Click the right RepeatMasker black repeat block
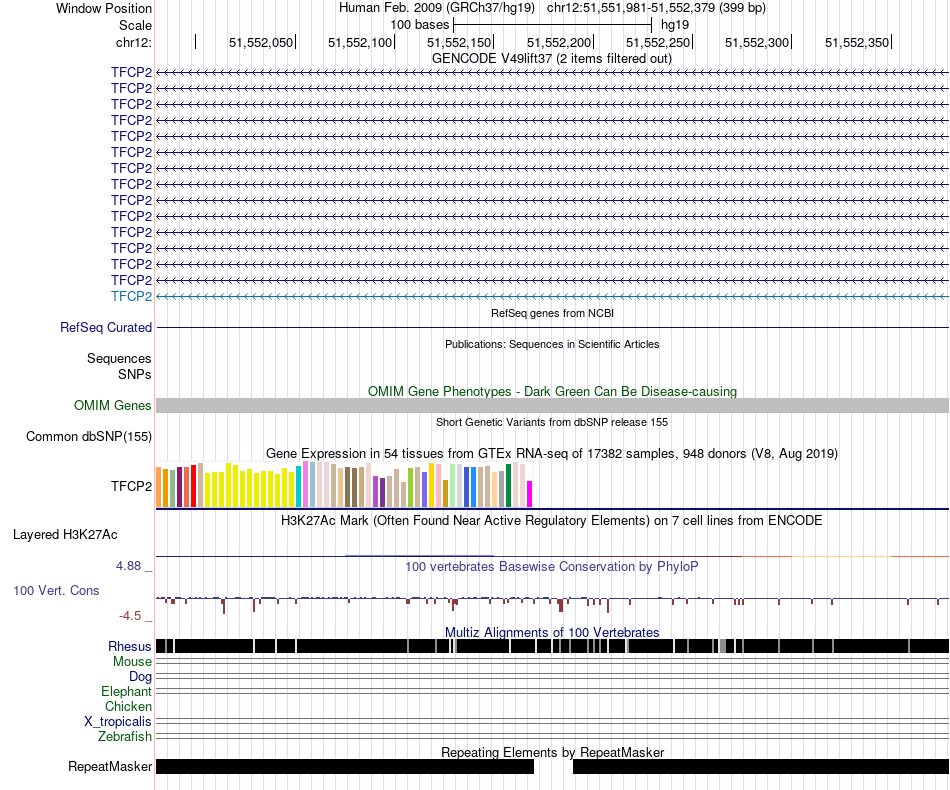This screenshot has width=950, height=790. click(x=761, y=767)
